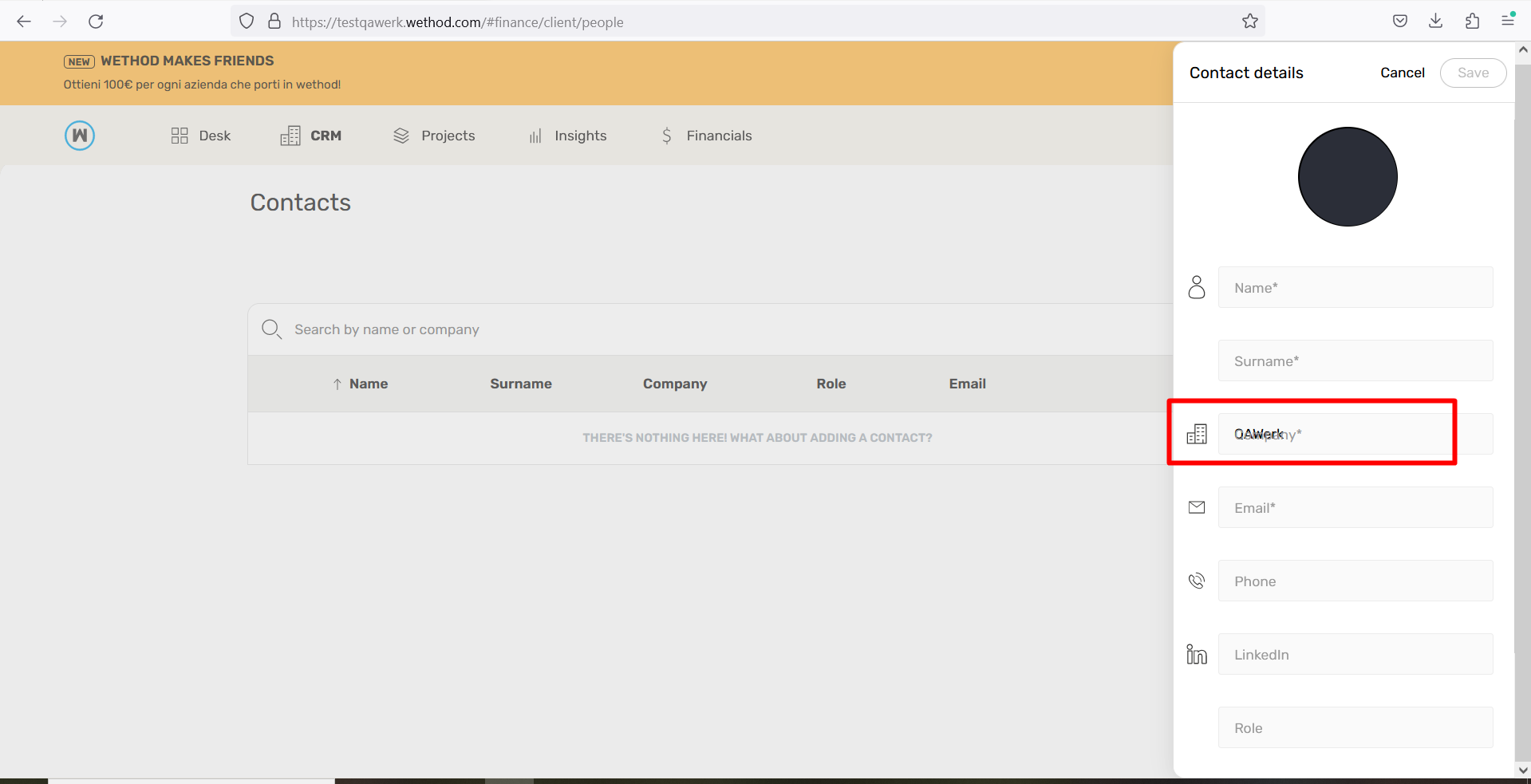This screenshot has width=1531, height=784.
Task: Click the contact avatar circle
Action: point(1348,176)
